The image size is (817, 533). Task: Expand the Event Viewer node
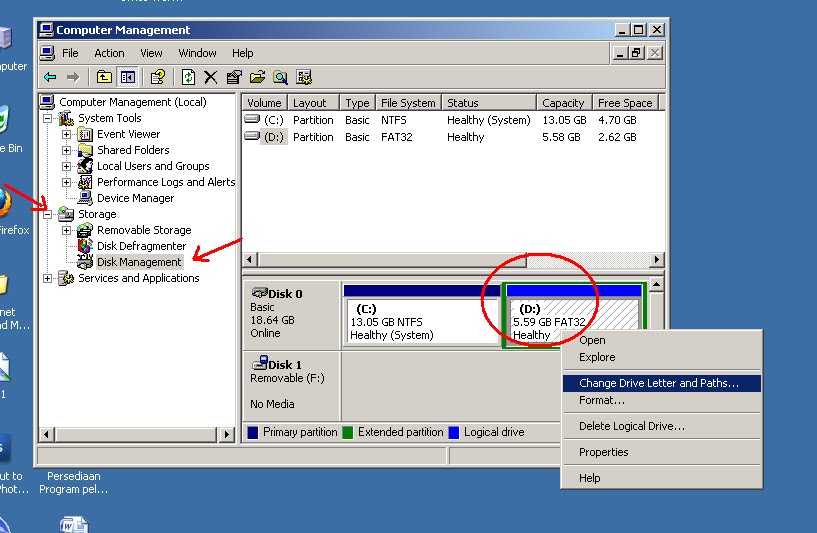pos(66,135)
